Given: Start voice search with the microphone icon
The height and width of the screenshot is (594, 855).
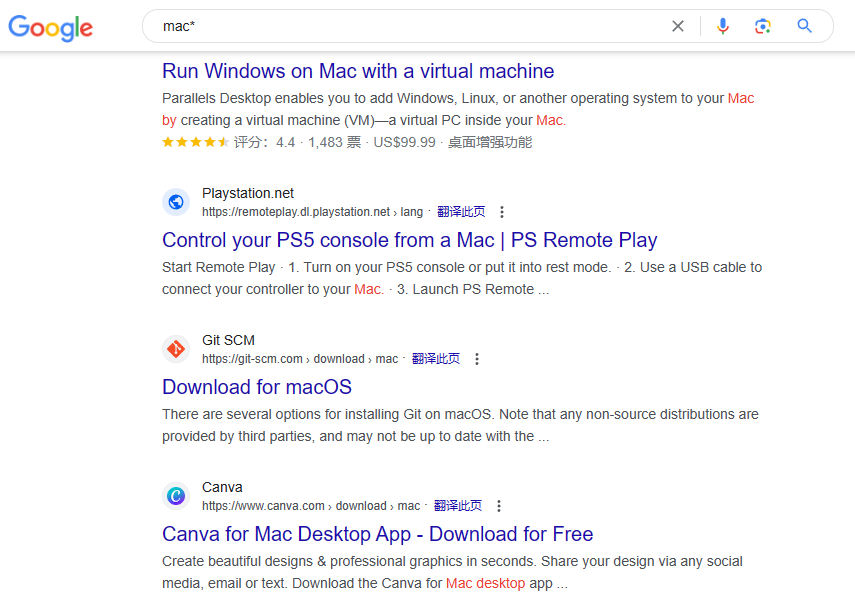Looking at the screenshot, I should pyautogui.click(x=722, y=26).
